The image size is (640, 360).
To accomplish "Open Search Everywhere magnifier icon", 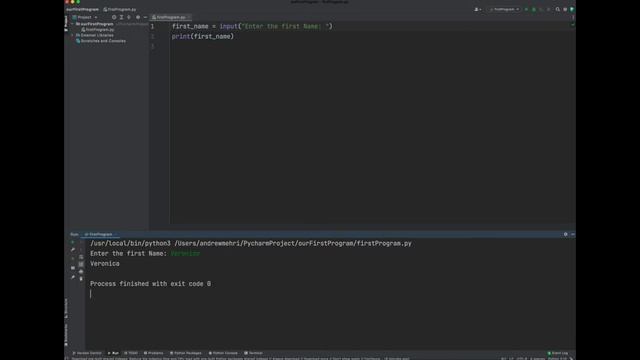I will point(558,9).
